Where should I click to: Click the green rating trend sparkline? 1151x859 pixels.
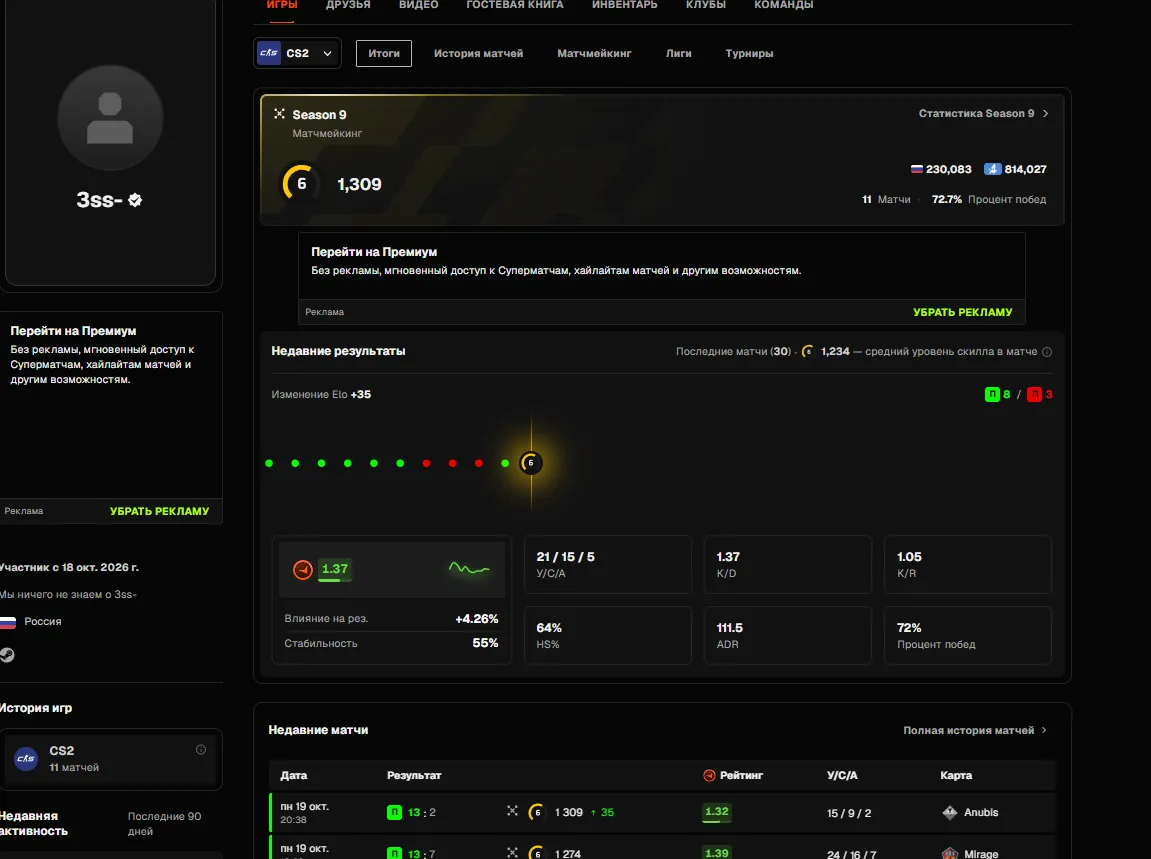tap(469, 568)
